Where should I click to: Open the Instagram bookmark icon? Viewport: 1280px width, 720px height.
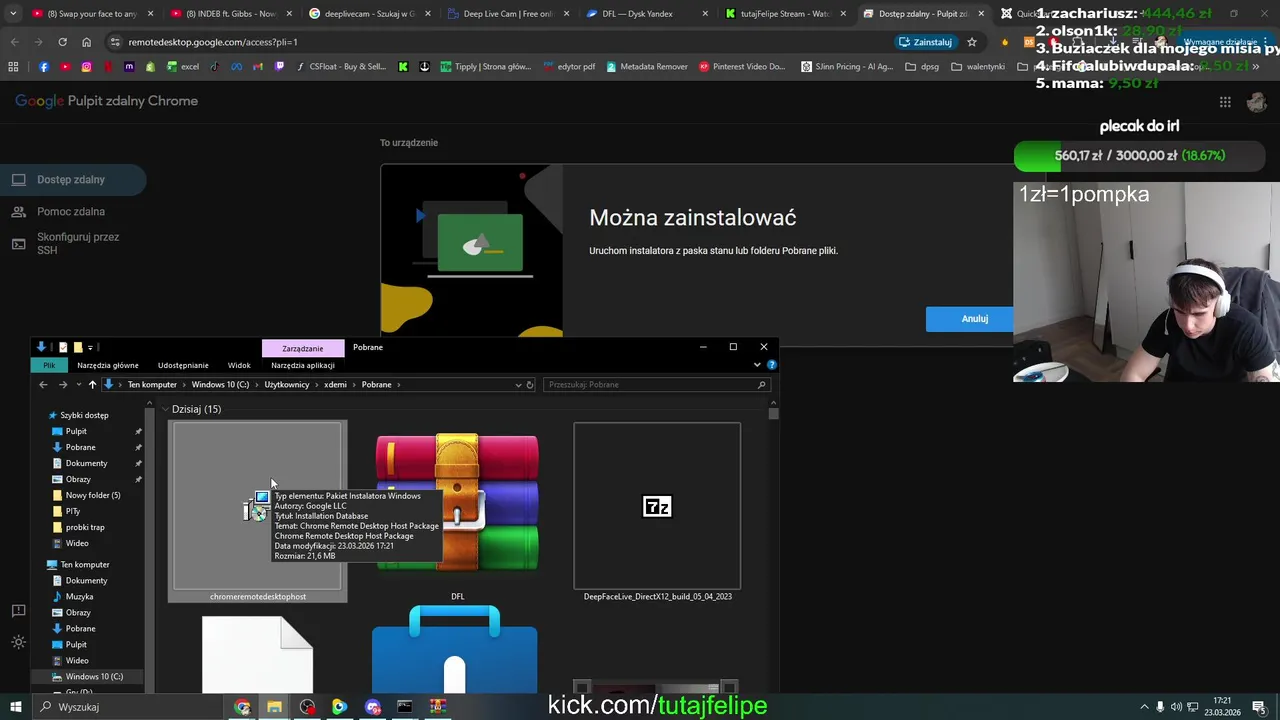coord(86,67)
